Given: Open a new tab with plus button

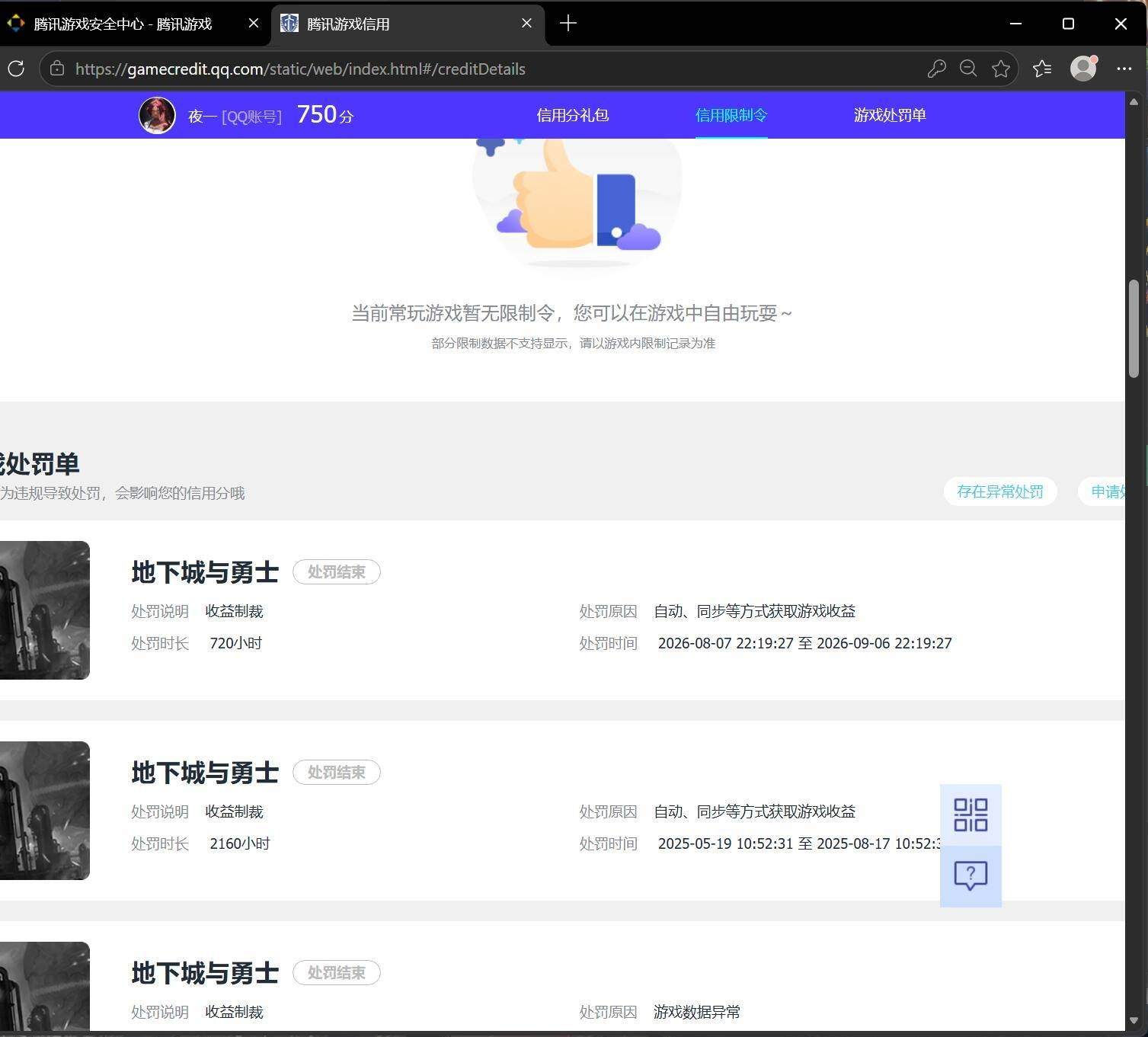Looking at the screenshot, I should coord(568,24).
